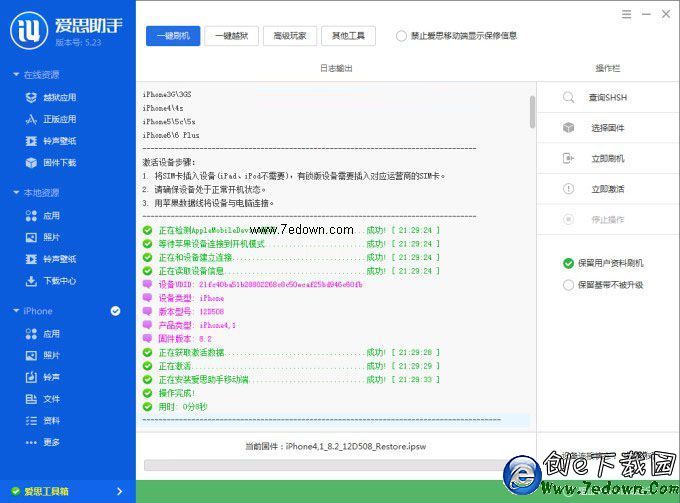The image size is (680, 503).
Task: Click the log output scrollbar thumb
Action: click(x=532, y=112)
